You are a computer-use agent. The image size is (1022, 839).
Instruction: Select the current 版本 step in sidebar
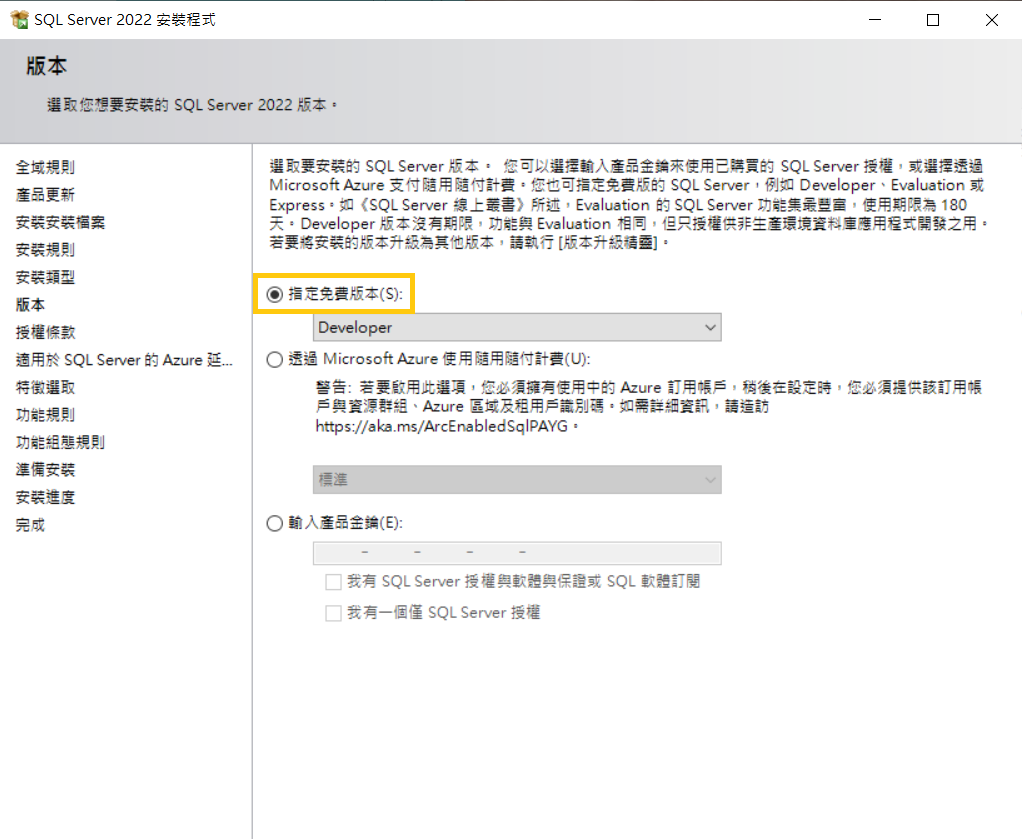[x=30, y=305]
